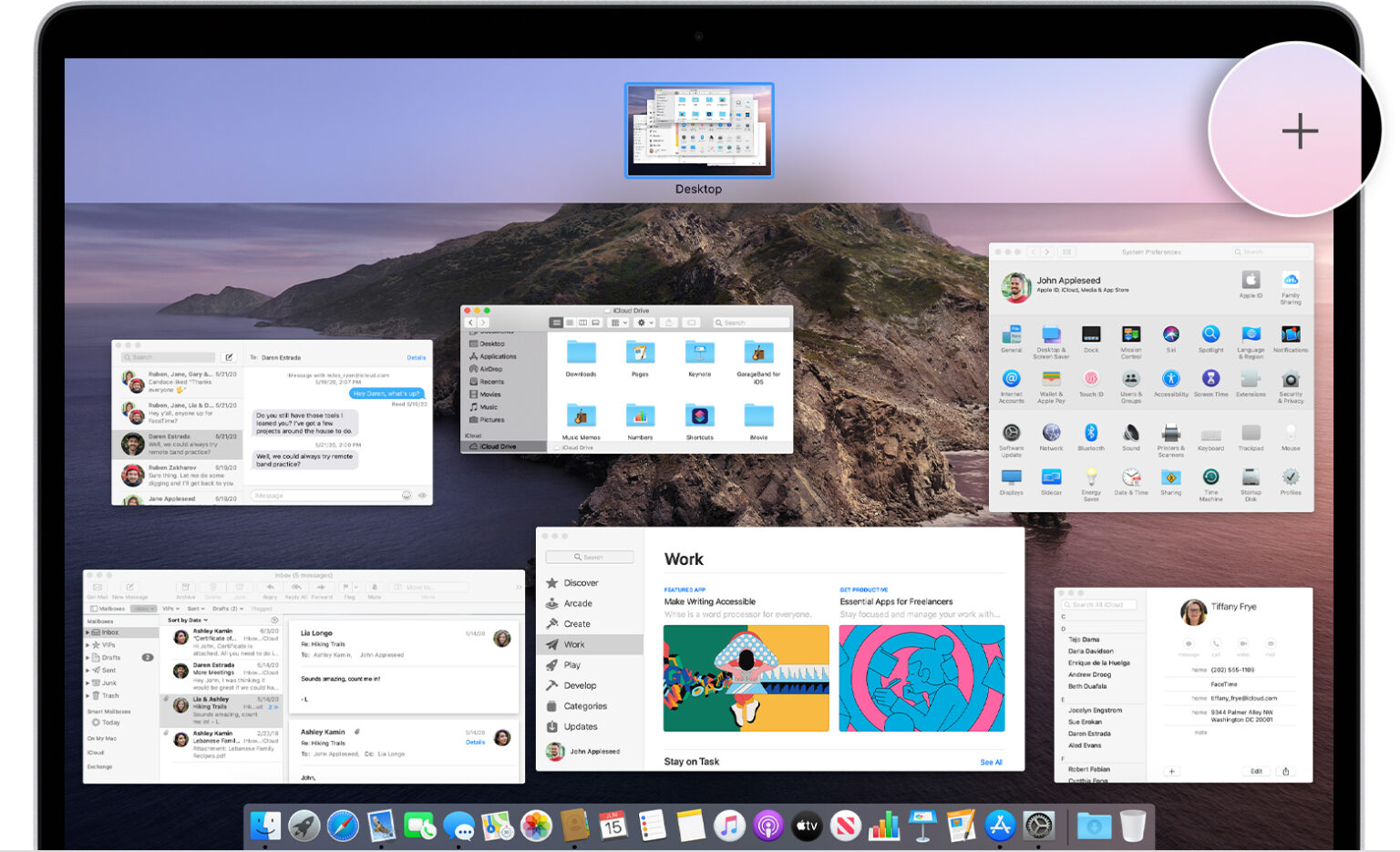Mute the selected email thread

tap(374, 587)
